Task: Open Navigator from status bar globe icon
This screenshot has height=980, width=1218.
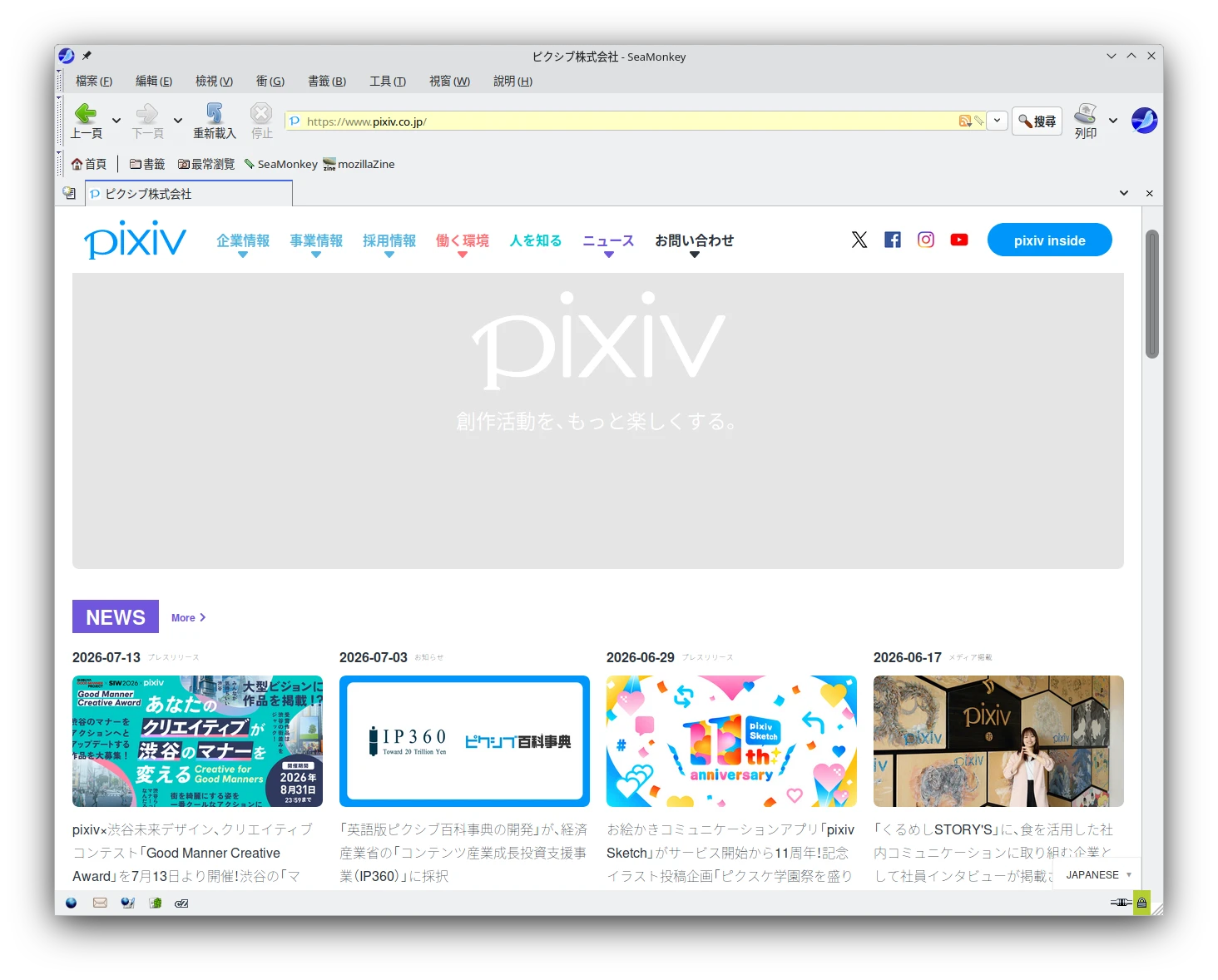Action: pos(72,903)
